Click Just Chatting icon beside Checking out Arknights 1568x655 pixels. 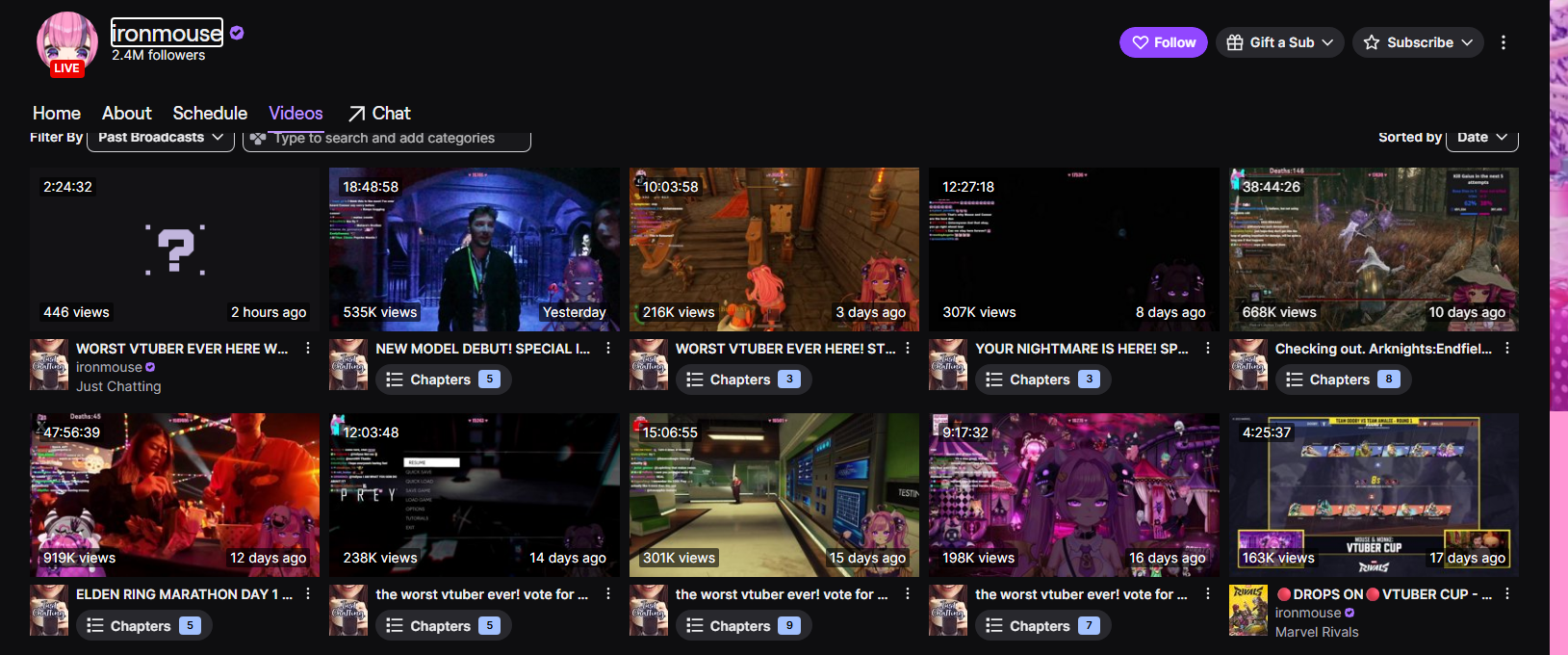click(1248, 364)
